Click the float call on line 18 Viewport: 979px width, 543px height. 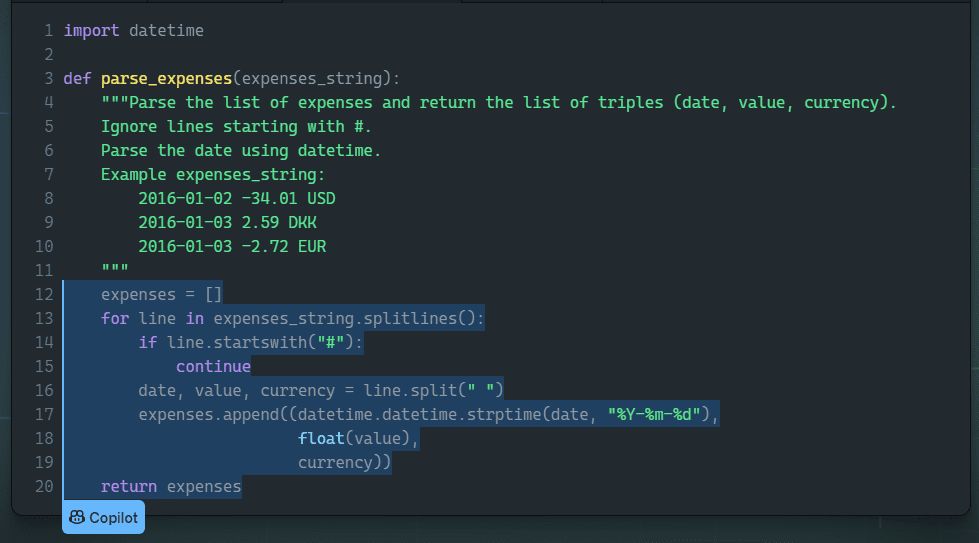tap(321, 439)
